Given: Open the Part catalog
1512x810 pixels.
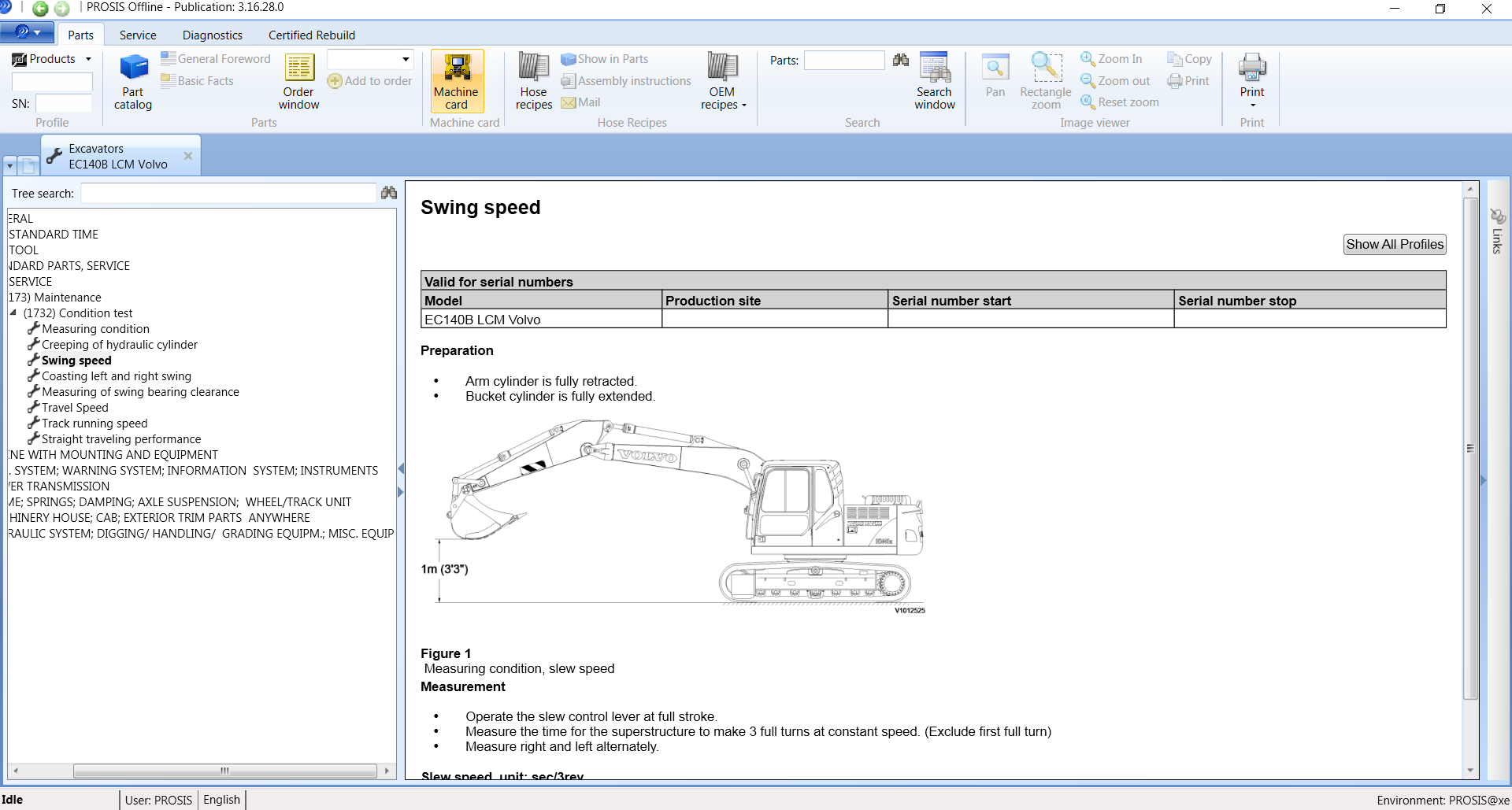Looking at the screenshot, I should (133, 82).
